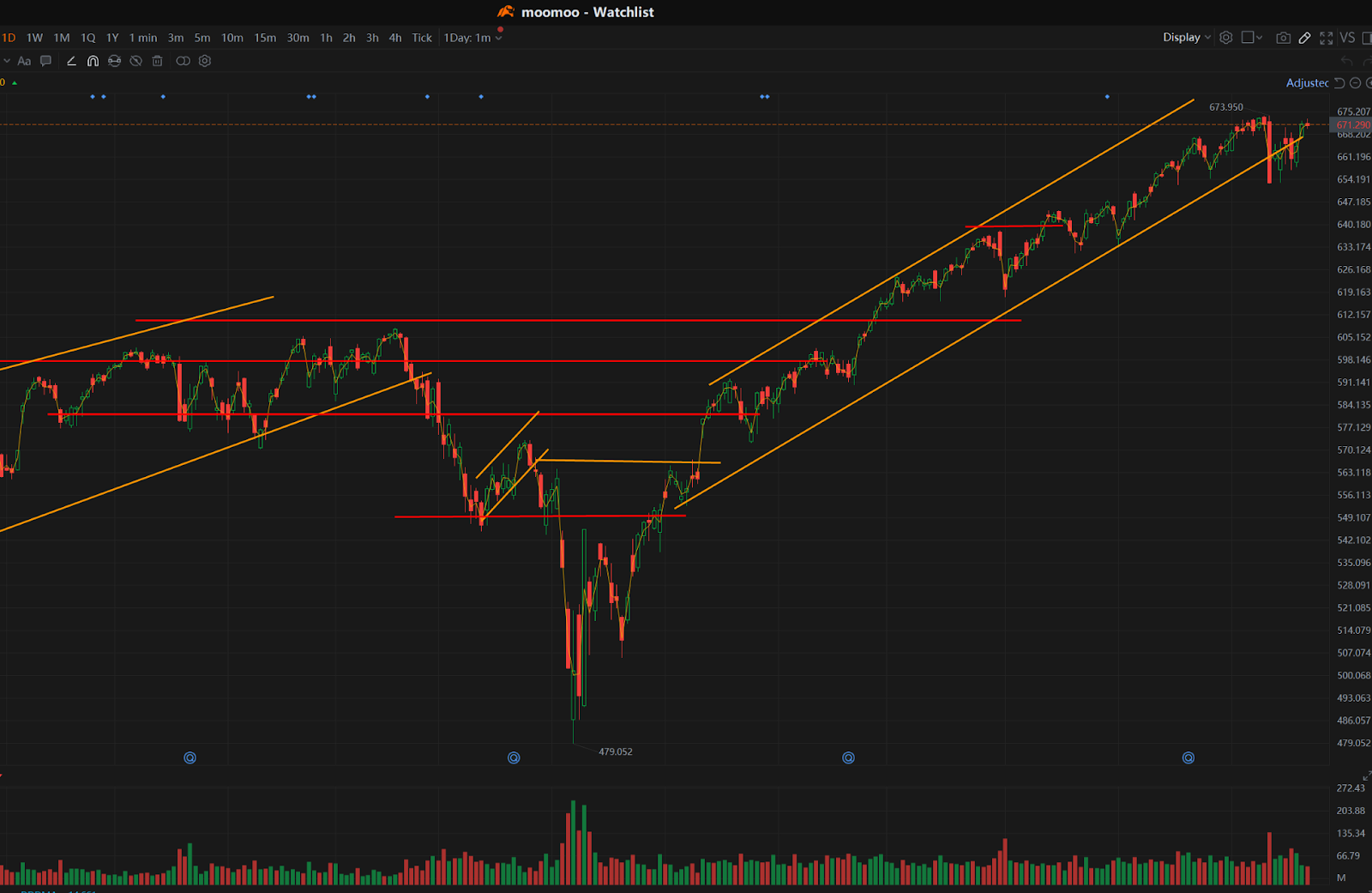Select the 3h interval

[372, 38]
